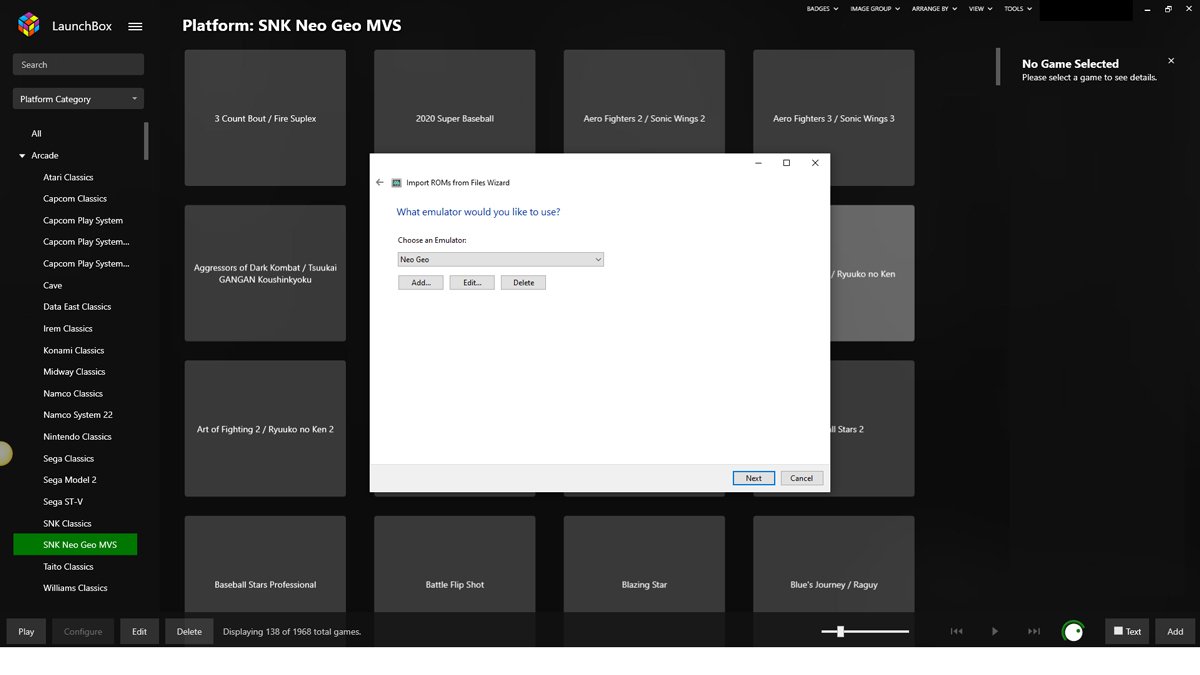The height and width of the screenshot is (675, 1200).
Task: Select Sega Model 2 platform
Action: (70, 480)
